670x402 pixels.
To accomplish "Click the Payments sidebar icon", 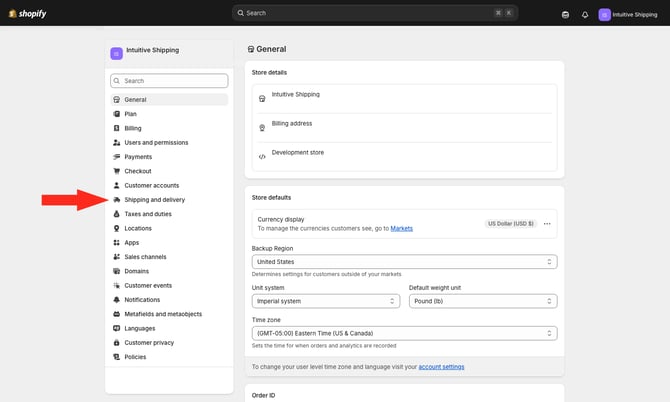I will tap(117, 157).
